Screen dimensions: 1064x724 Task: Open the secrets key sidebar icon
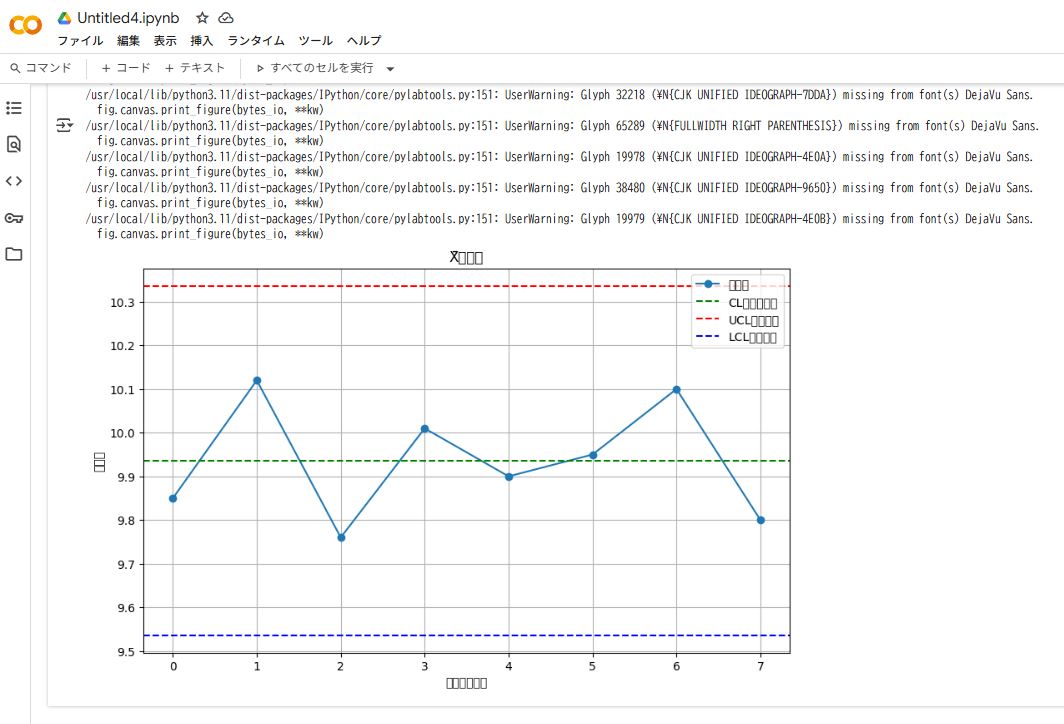(14, 218)
